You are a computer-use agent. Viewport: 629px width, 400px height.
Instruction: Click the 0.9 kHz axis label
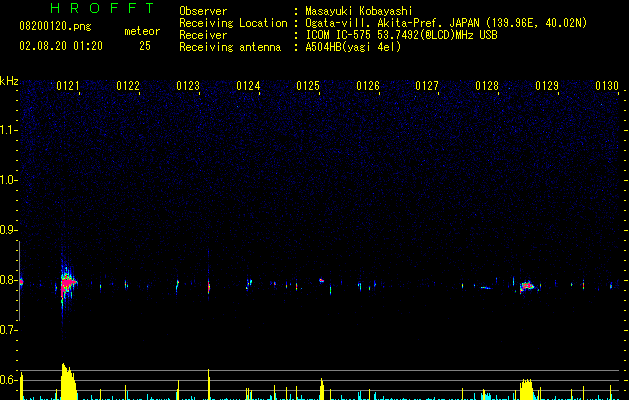(x=9, y=230)
